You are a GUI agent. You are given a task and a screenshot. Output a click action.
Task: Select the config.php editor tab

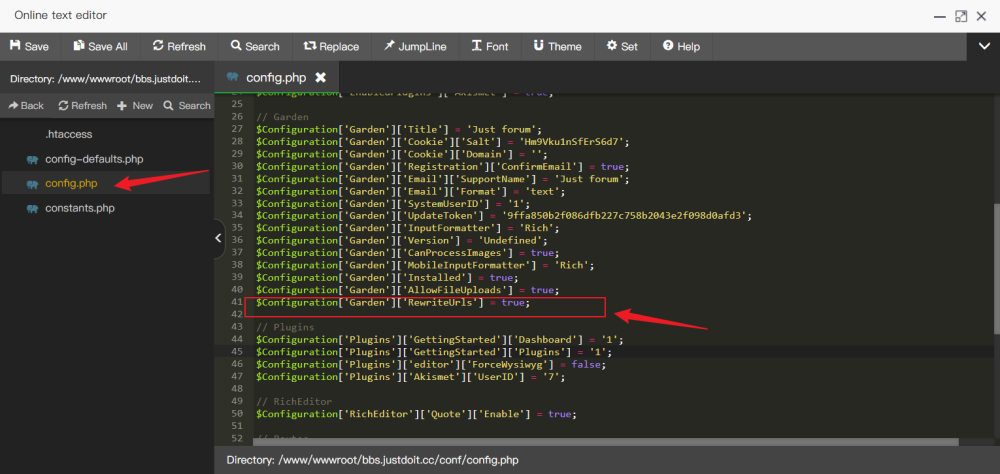(x=269, y=77)
